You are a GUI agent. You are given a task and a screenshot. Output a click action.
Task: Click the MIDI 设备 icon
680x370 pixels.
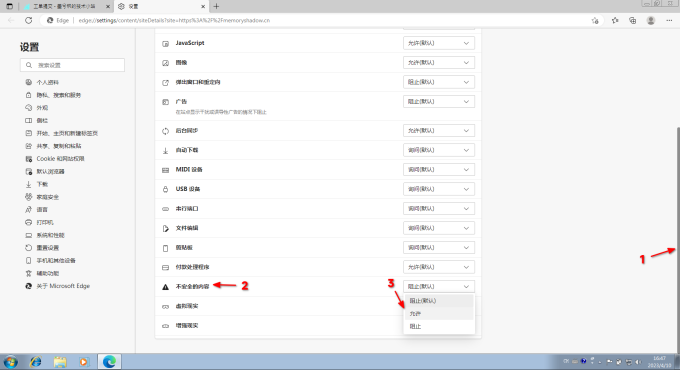pyautogui.click(x=165, y=170)
